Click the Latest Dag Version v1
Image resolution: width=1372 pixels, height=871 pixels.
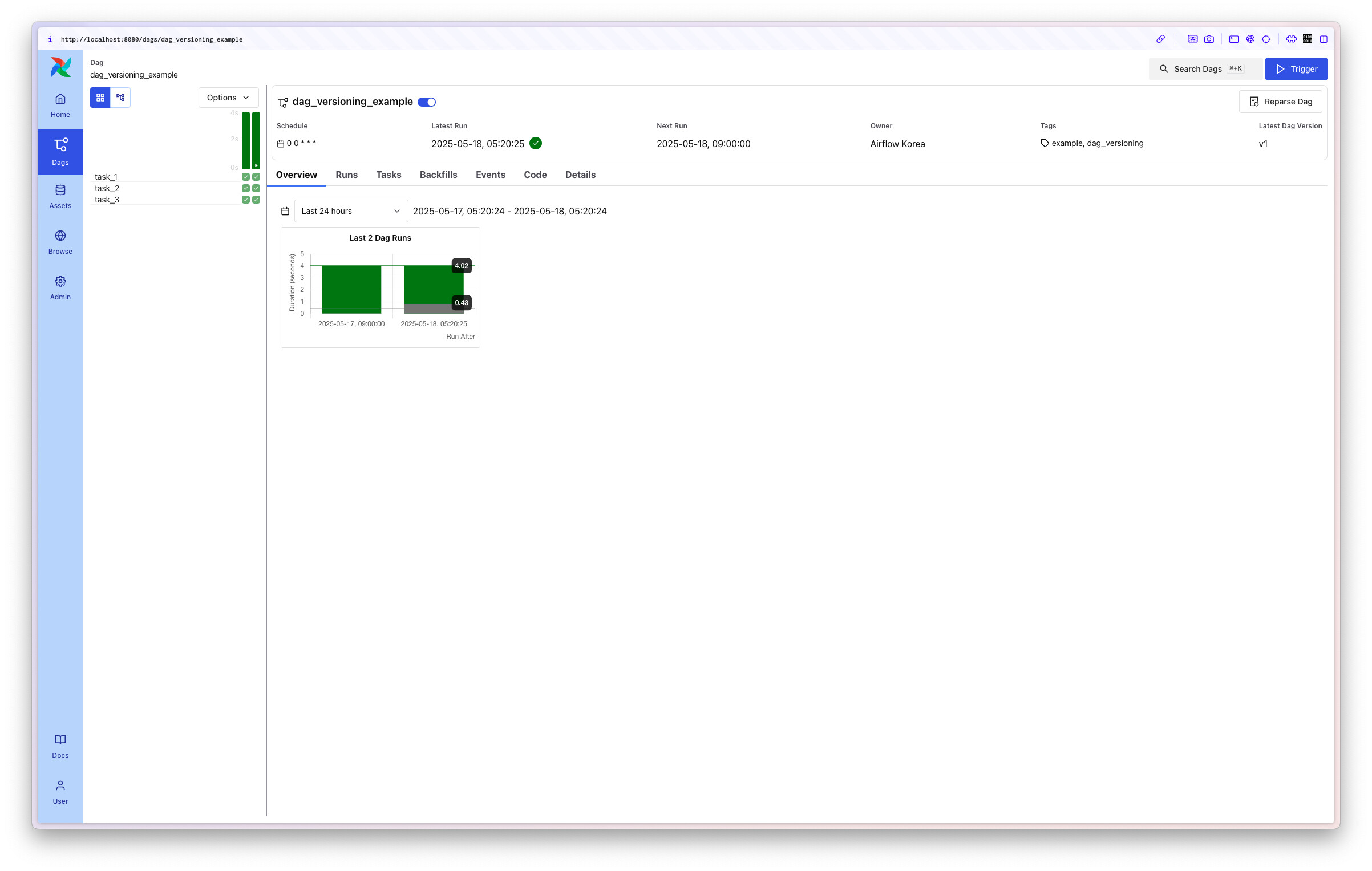coord(1262,144)
